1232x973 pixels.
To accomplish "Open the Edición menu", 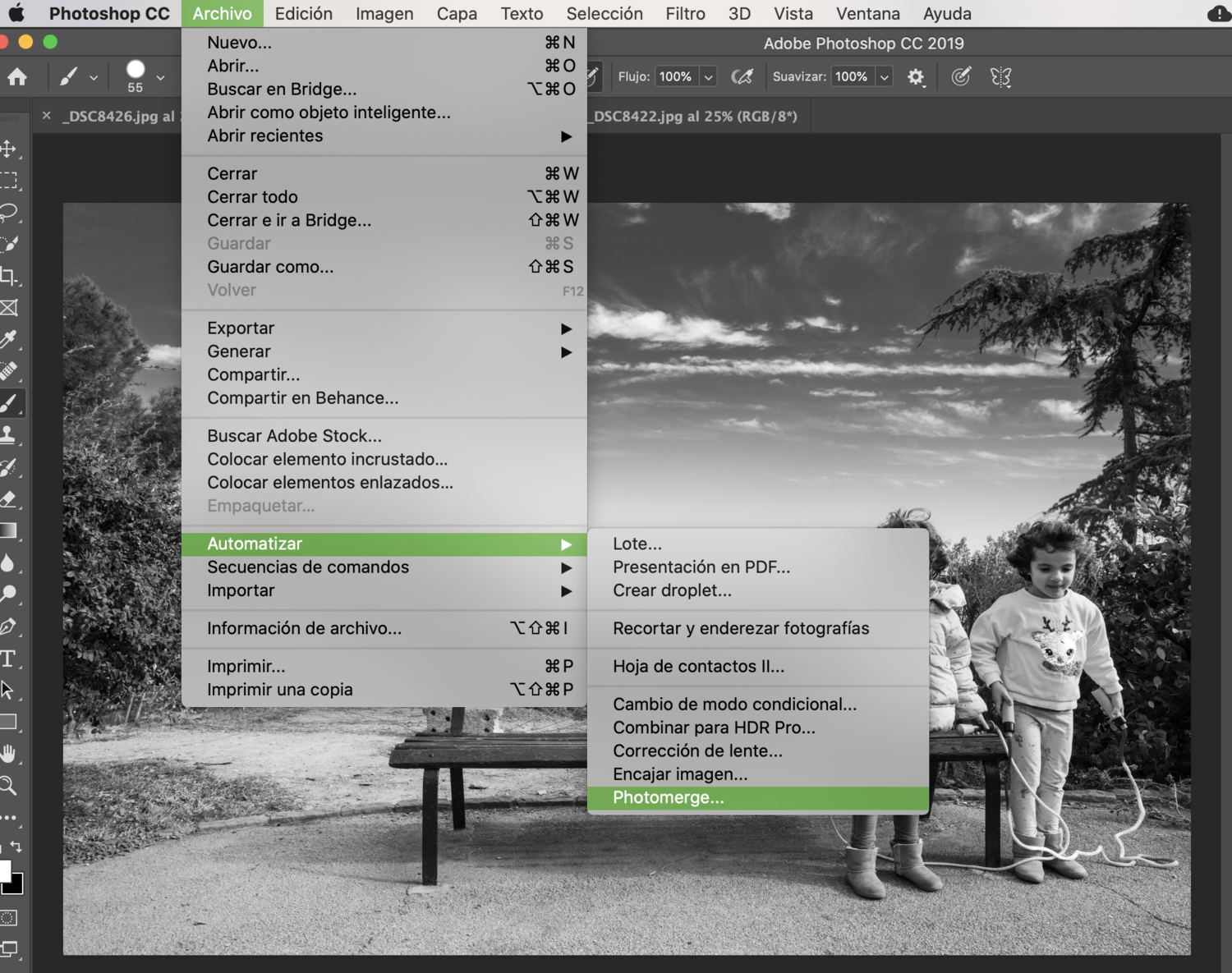I will pyautogui.click(x=303, y=14).
